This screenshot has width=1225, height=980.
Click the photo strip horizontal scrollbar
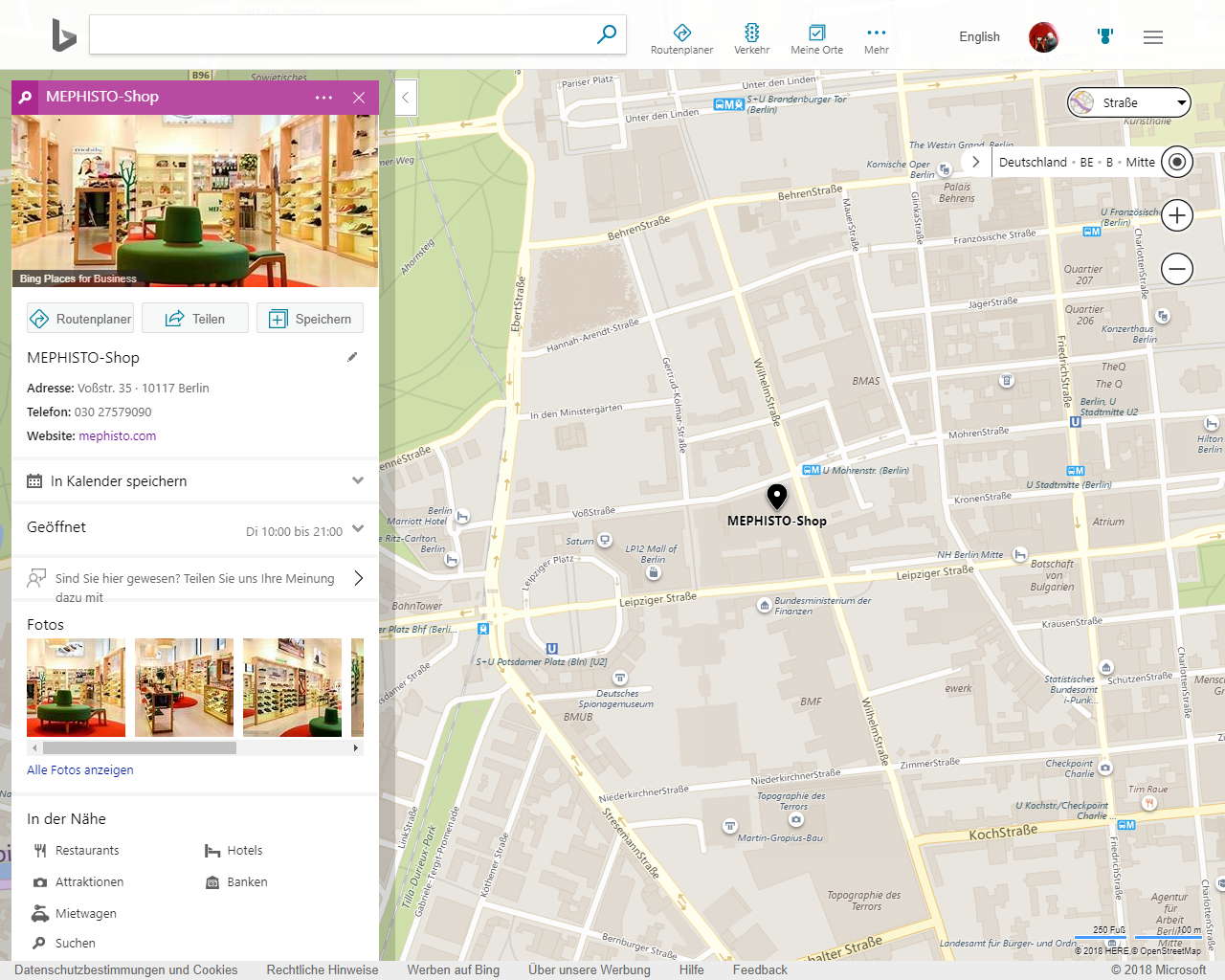pyautogui.click(x=139, y=748)
